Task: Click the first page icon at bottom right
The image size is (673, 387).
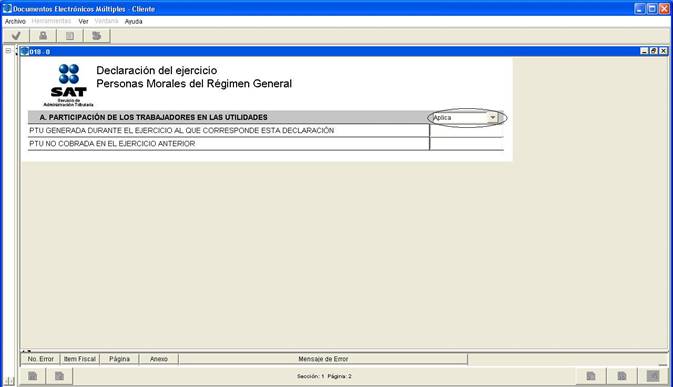Action: [591, 376]
